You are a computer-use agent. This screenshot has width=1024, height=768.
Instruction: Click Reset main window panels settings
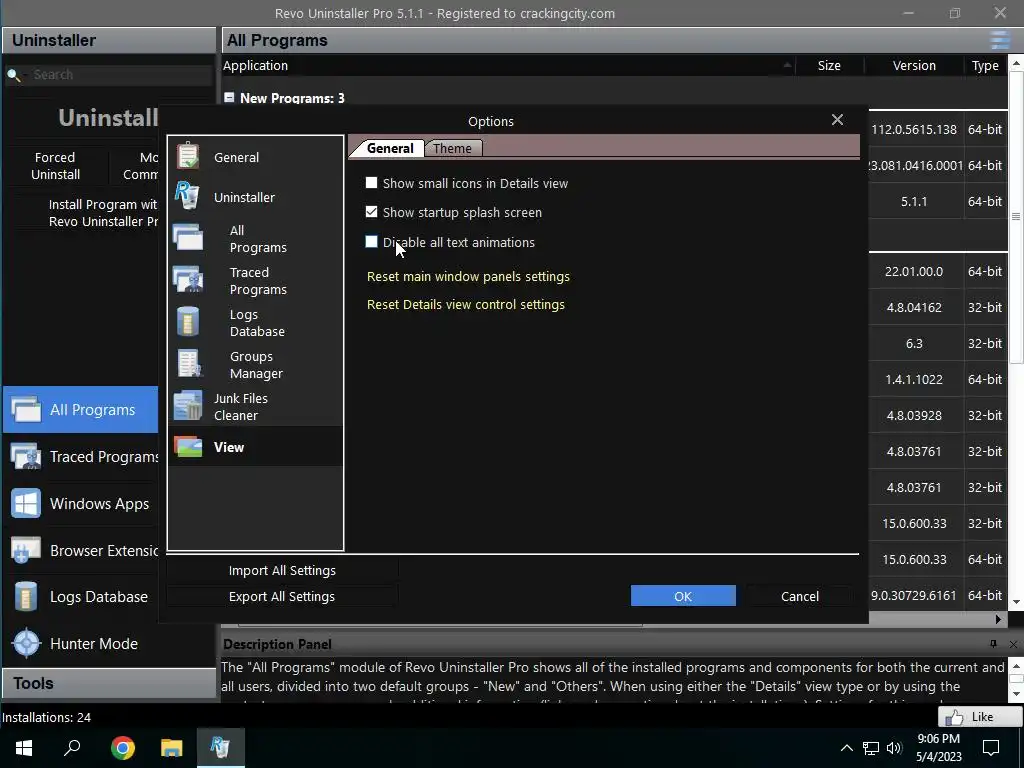click(468, 276)
